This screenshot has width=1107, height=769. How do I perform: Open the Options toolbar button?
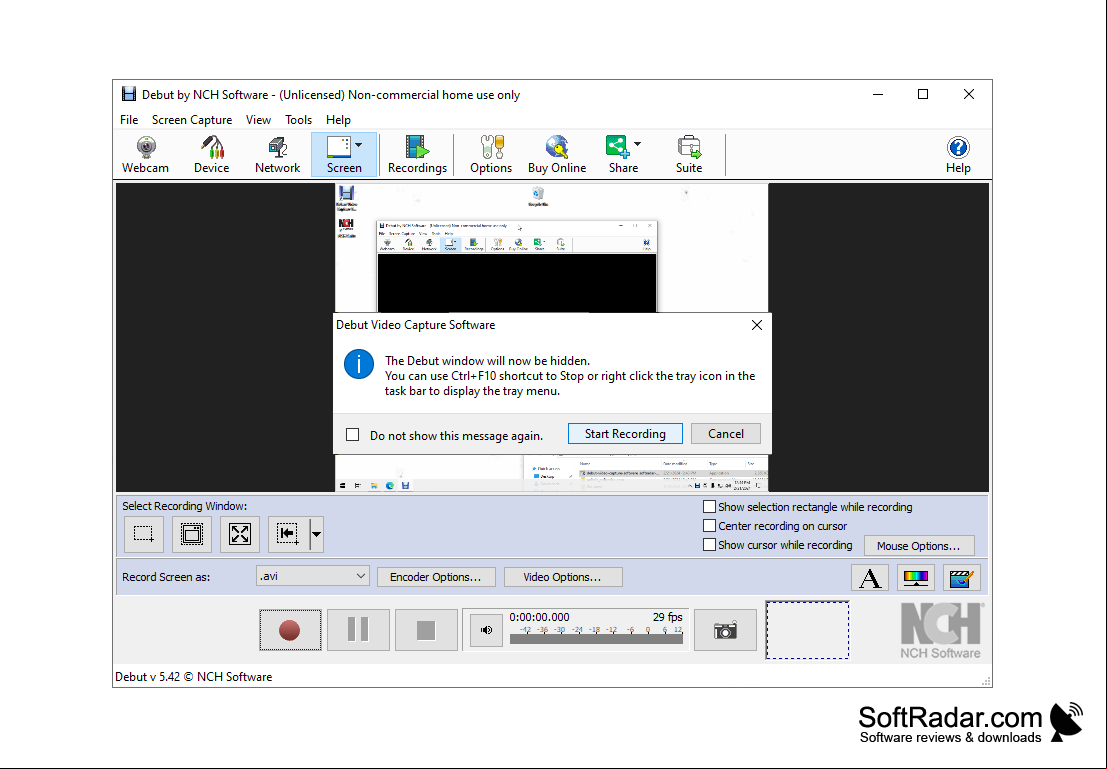point(491,155)
